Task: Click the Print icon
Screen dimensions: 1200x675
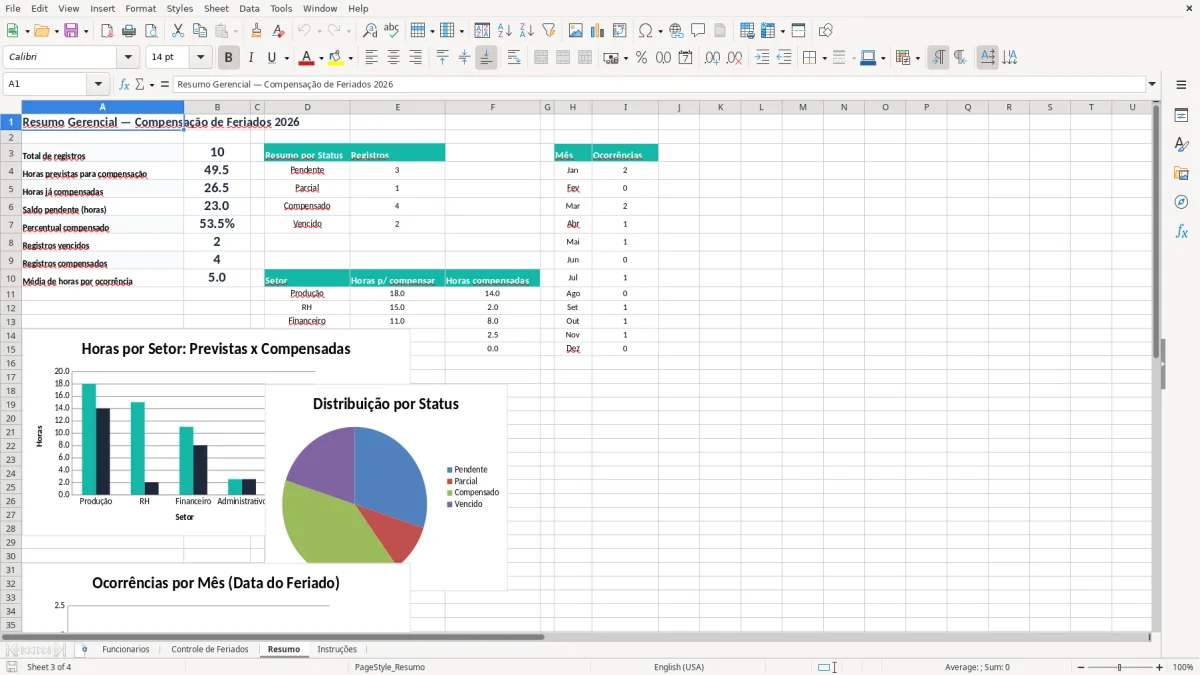Action: click(128, 31)
